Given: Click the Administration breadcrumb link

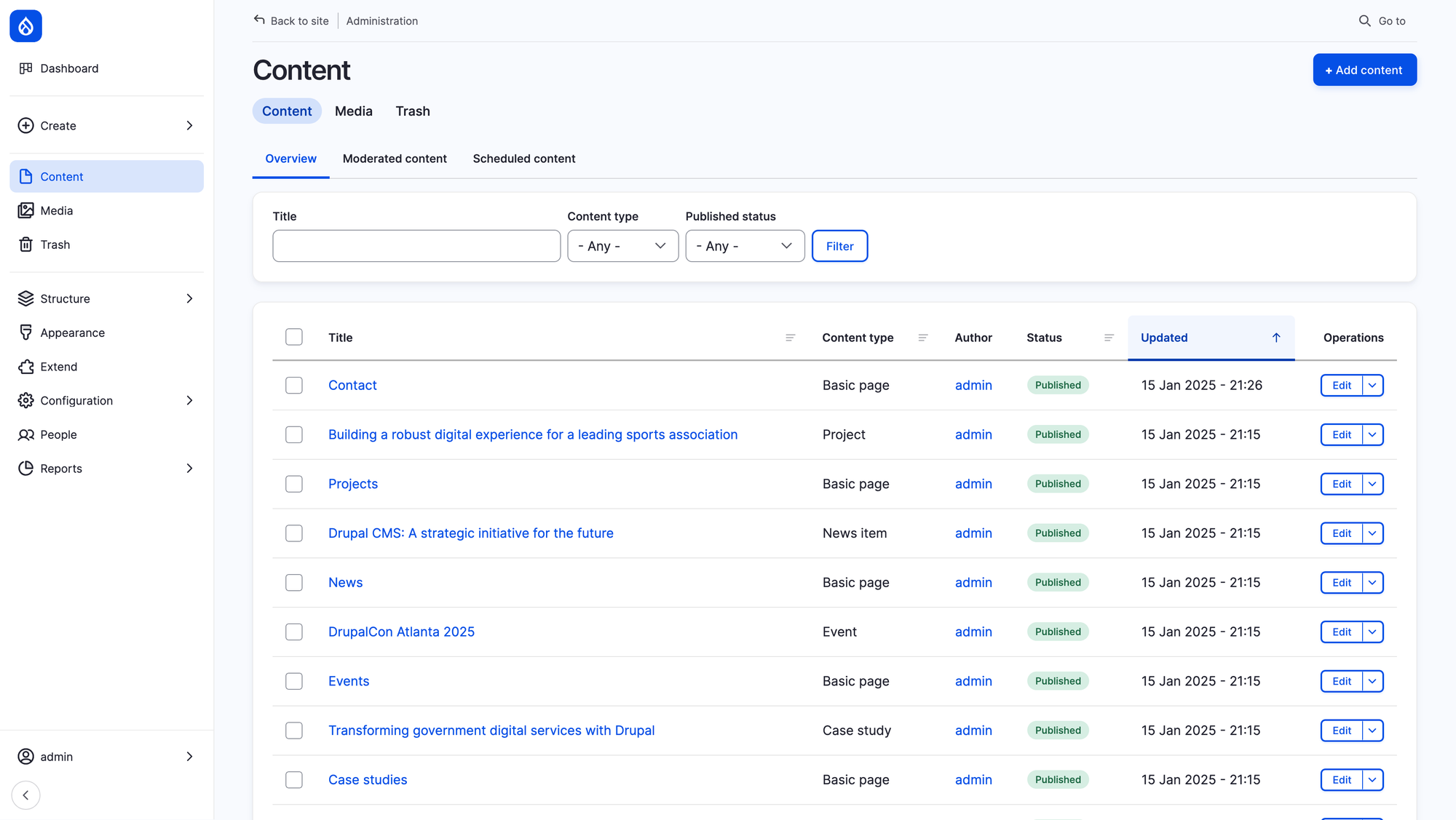Looking at the screenshot, I should [x=382, y=21].
